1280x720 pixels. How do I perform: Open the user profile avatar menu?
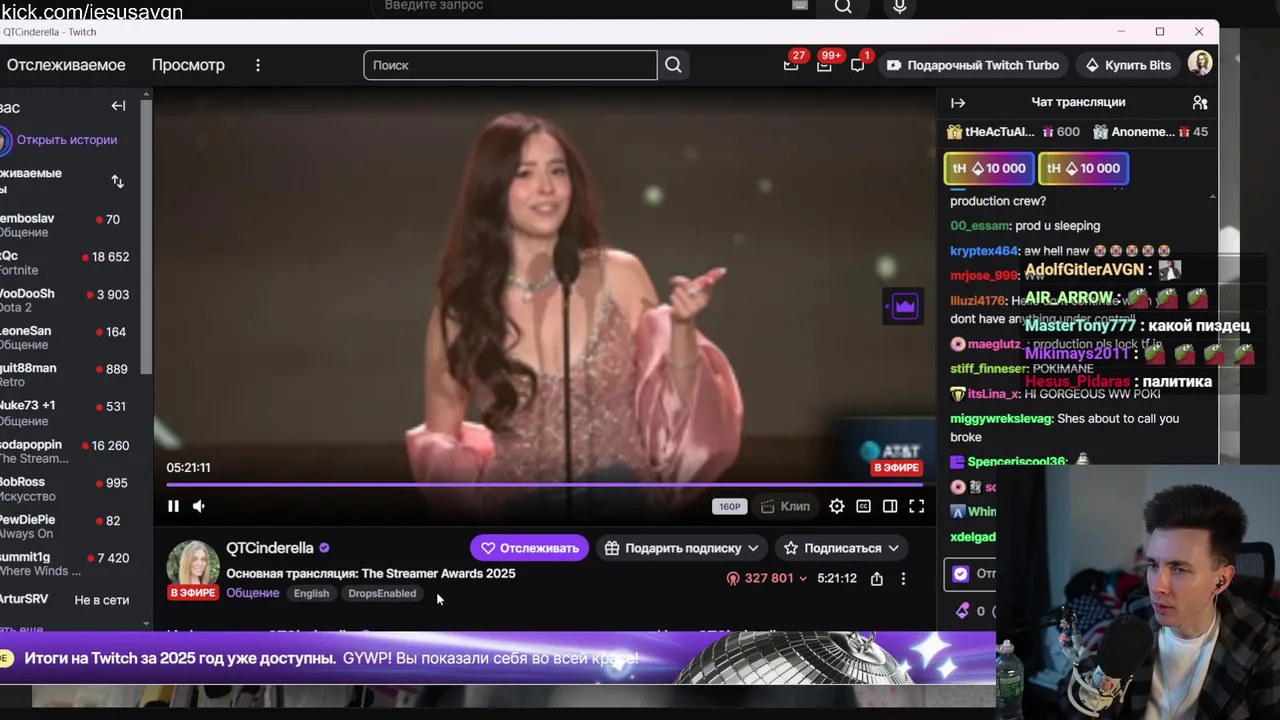[x=1200, y=64]
